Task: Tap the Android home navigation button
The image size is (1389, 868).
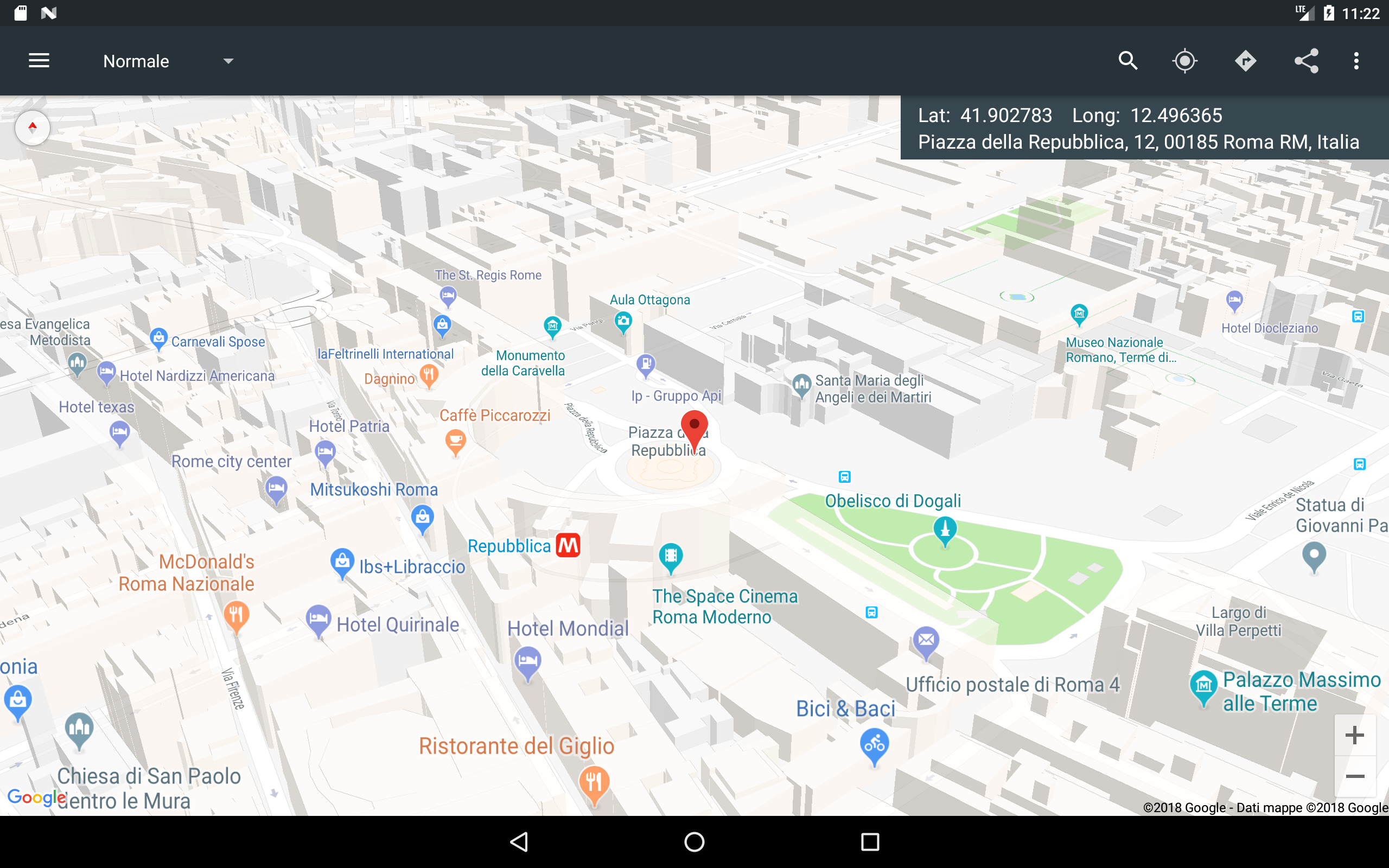Action: (x=694, y=841)
